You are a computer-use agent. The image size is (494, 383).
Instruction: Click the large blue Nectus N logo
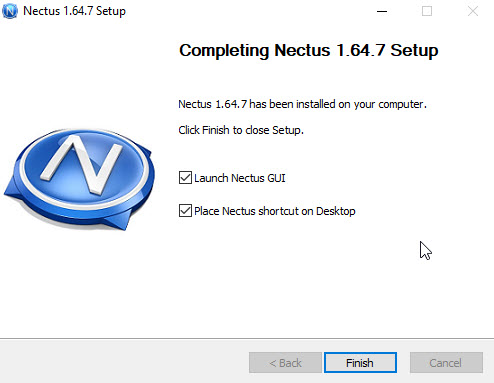[79, 179]
